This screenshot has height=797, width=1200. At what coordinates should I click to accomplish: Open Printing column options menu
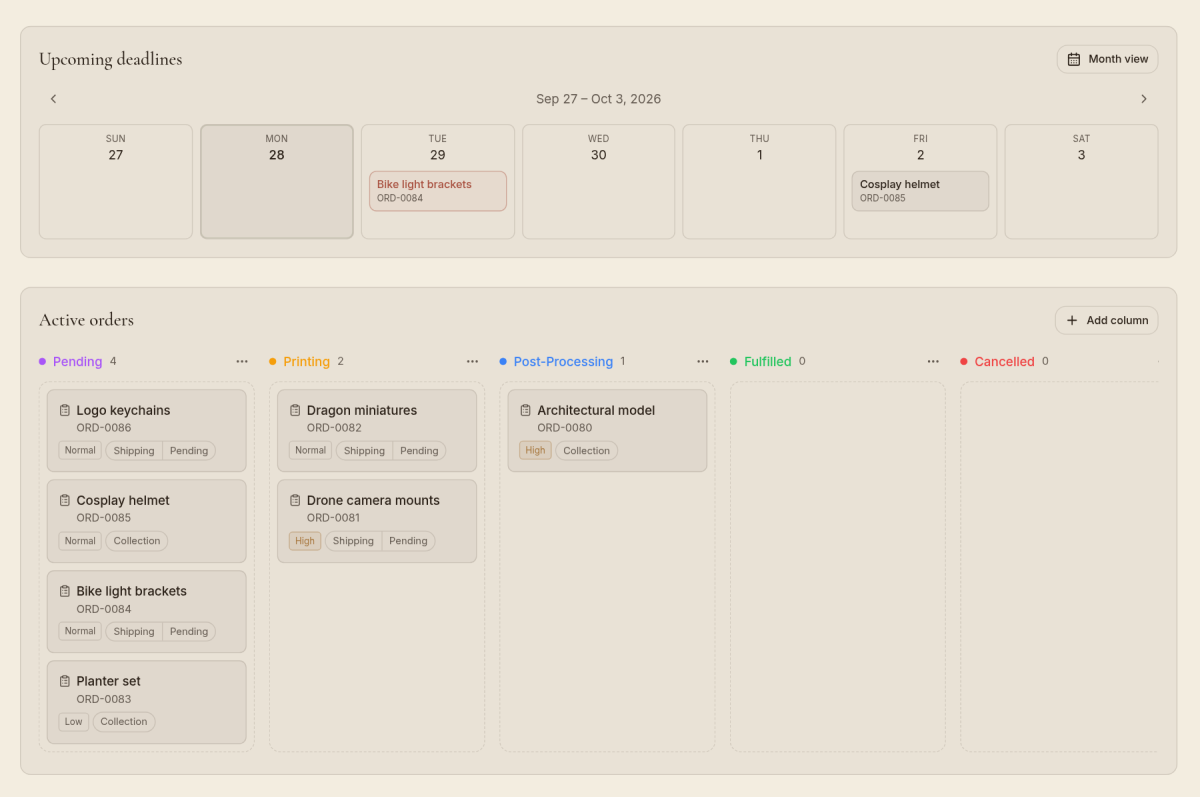[472, 362]
